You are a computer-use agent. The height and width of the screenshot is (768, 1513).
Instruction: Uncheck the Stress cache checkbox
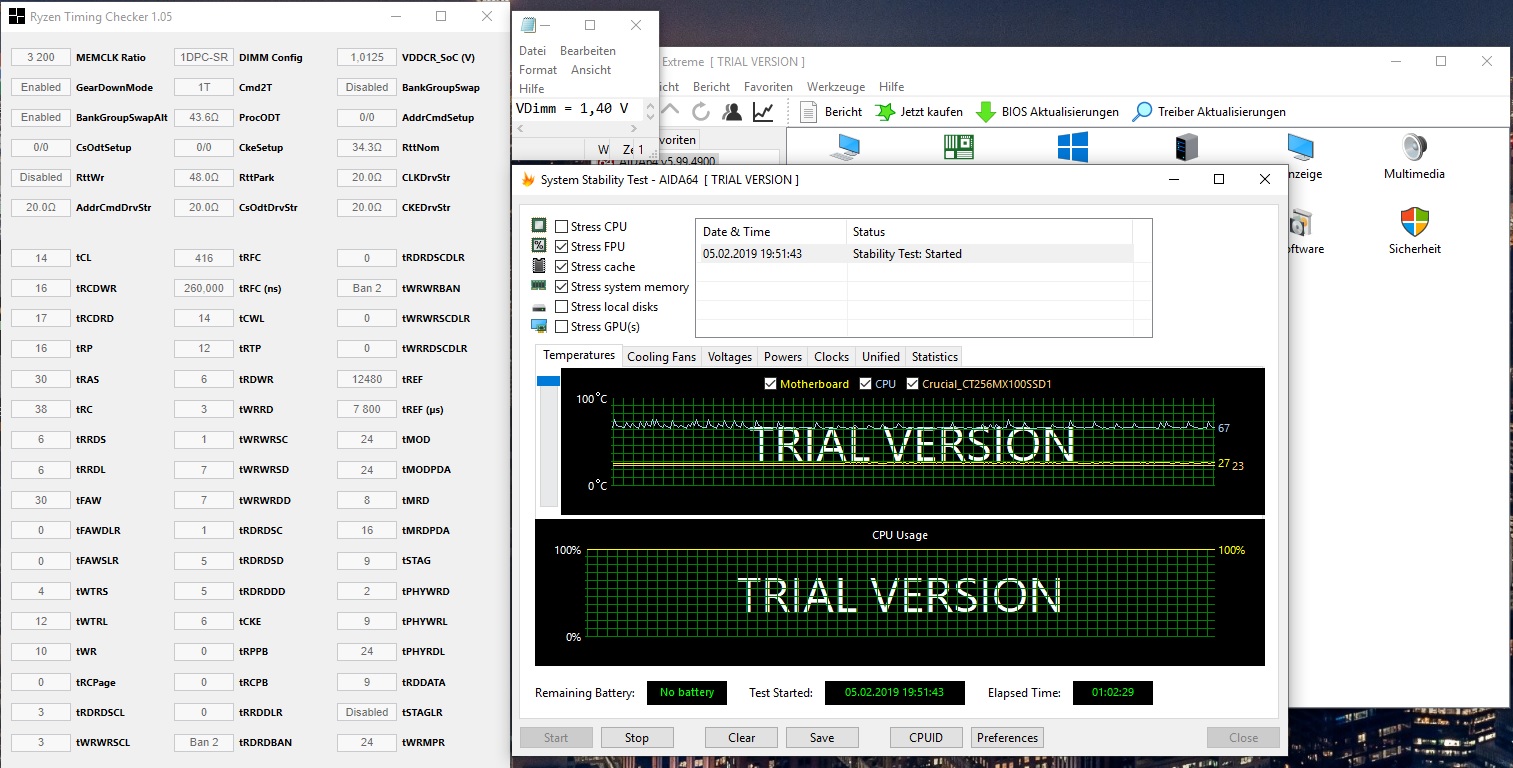click(561, 266)
